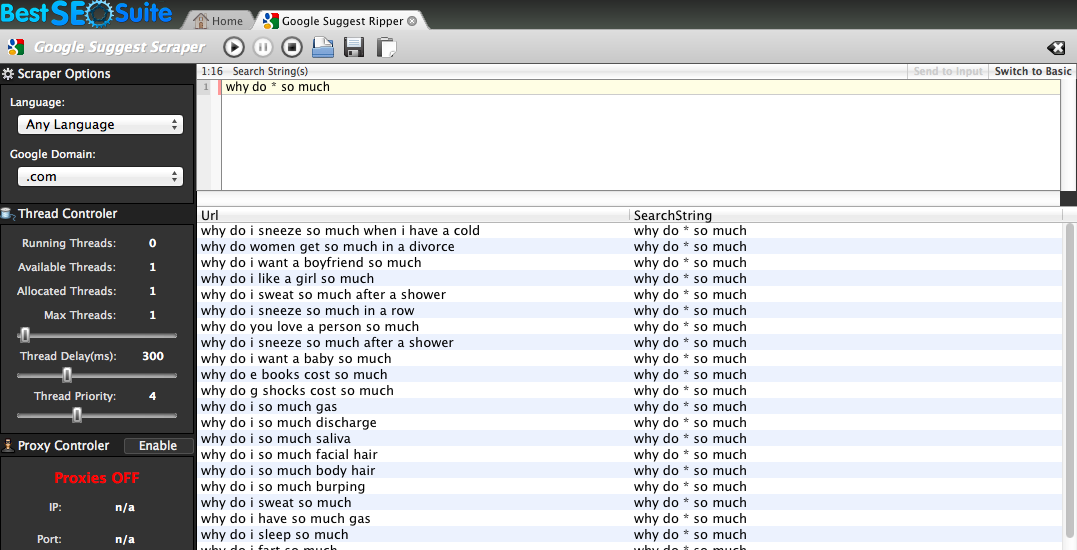This screenshot has width=1077, height=550.
Task: Select row 'why do i sneeze so much after a shower'
Action: click(x=629, y=343)
